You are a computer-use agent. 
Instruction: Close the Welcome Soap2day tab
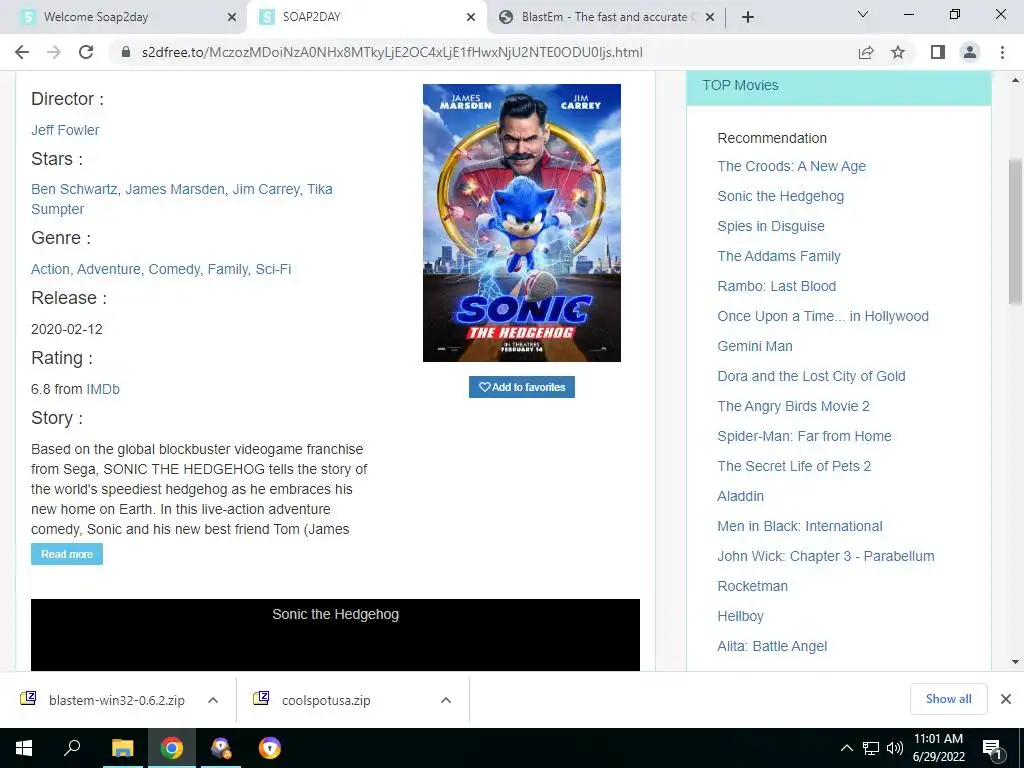coord(232,17)
